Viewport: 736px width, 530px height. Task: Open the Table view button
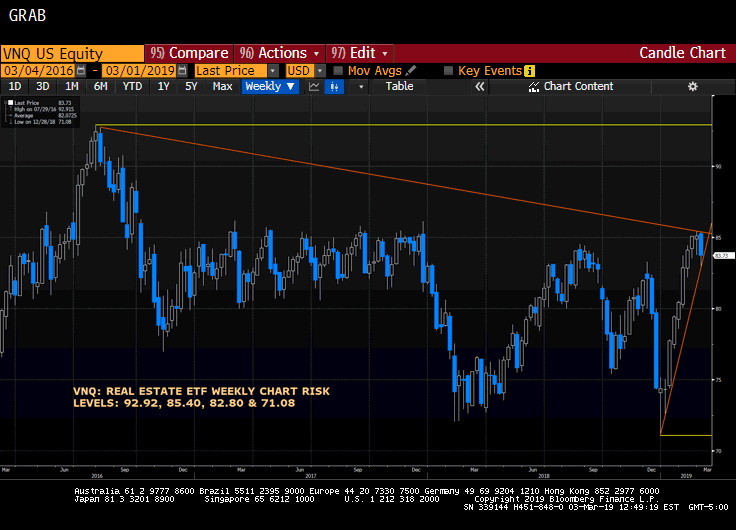point(399,86)
